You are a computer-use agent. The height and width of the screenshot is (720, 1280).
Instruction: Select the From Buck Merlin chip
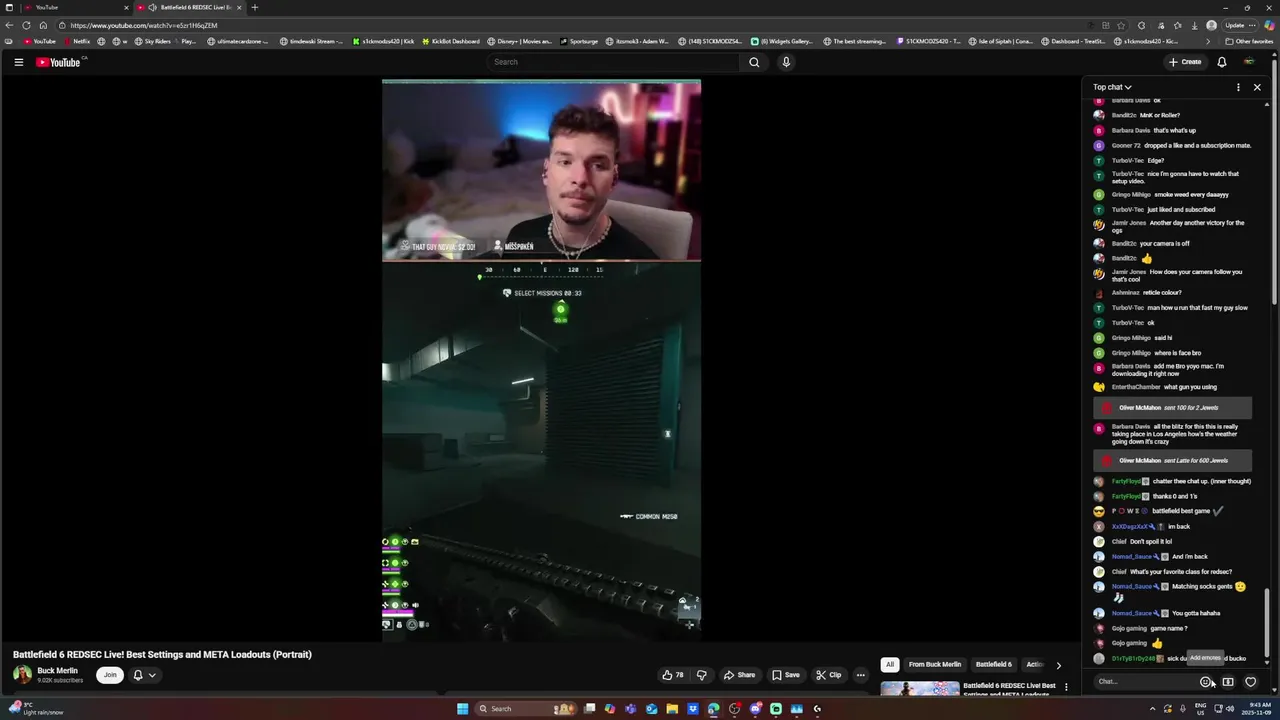click(x=935, y=664)
